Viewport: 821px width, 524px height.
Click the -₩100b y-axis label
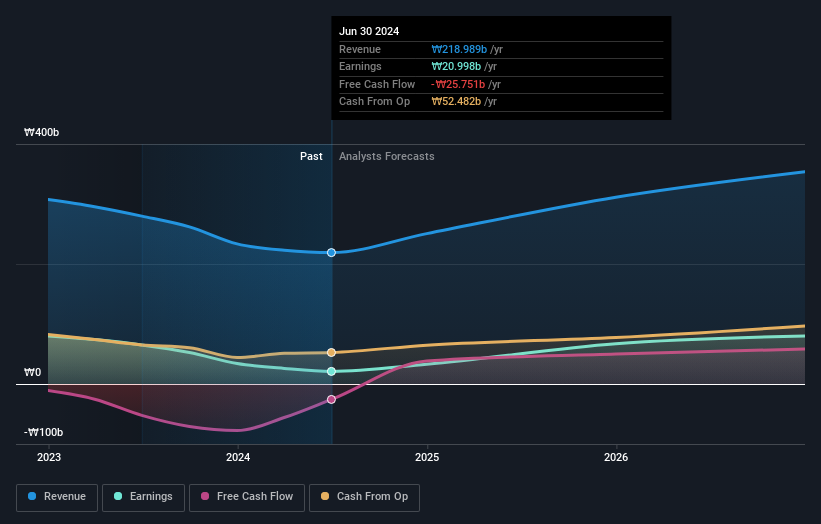click(x=43, y=432)
